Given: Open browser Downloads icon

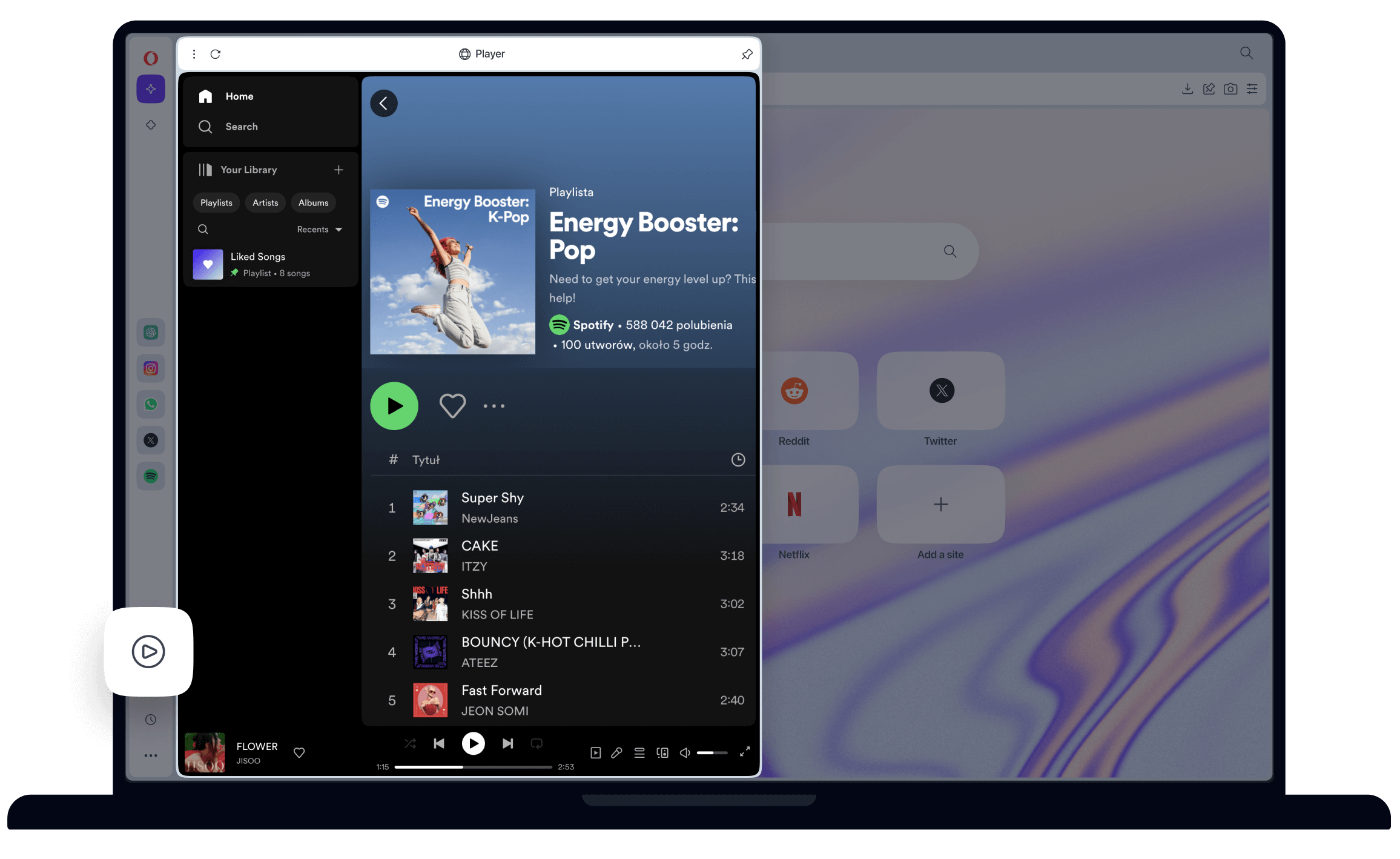Looking at the screenshot, I should [x=1187, y=89].
